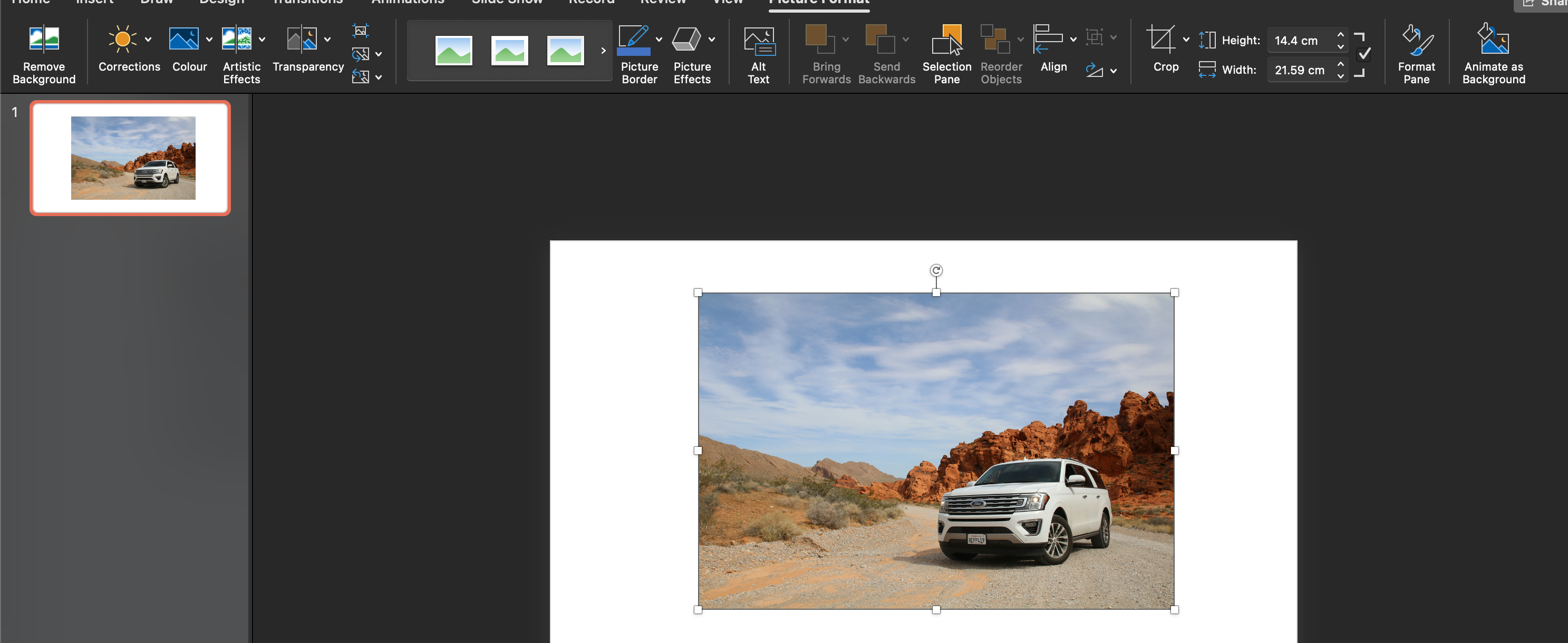This screenshot has width=1568, height=643.
Task: Select the first picture style thumbnail
Action: click(453, 51)
